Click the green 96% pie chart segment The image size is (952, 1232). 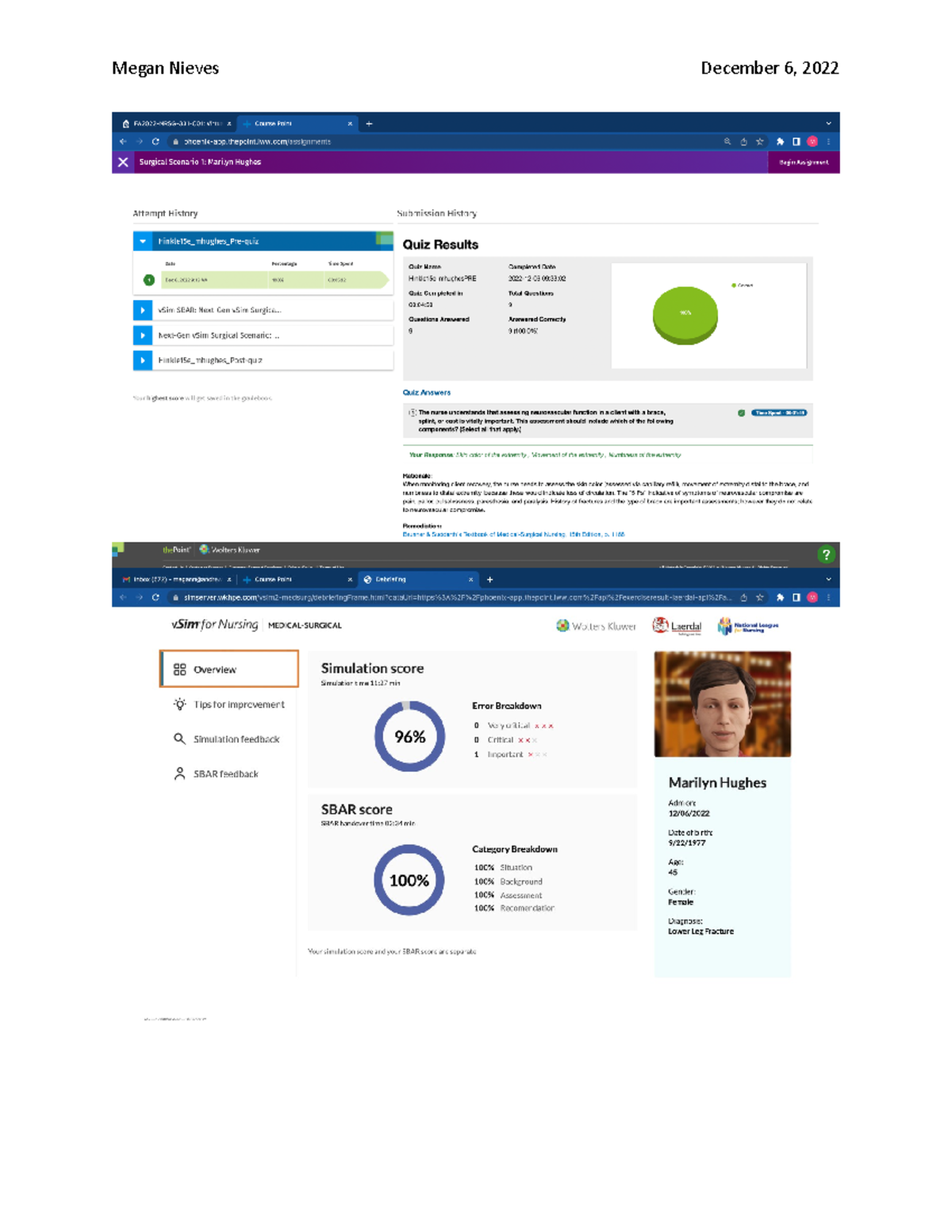686,313
